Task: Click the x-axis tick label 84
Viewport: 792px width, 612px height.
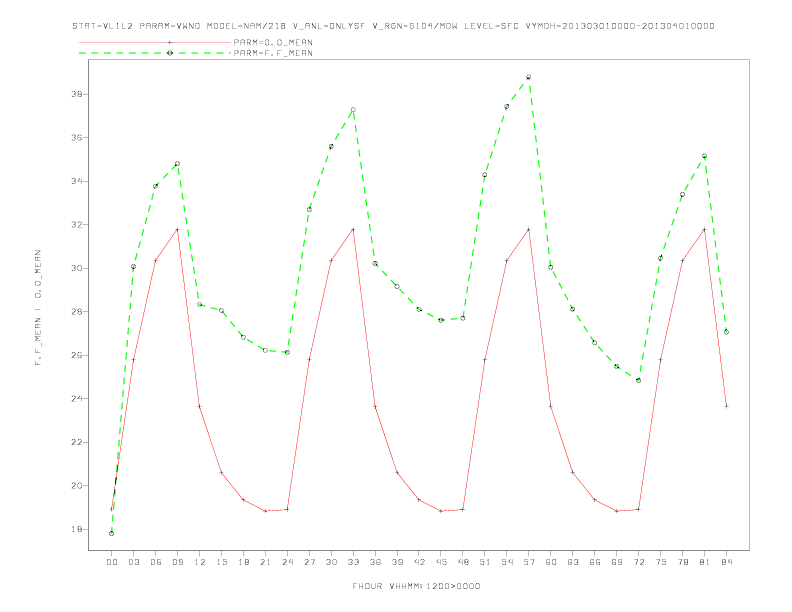Action: tap(726, 562)
